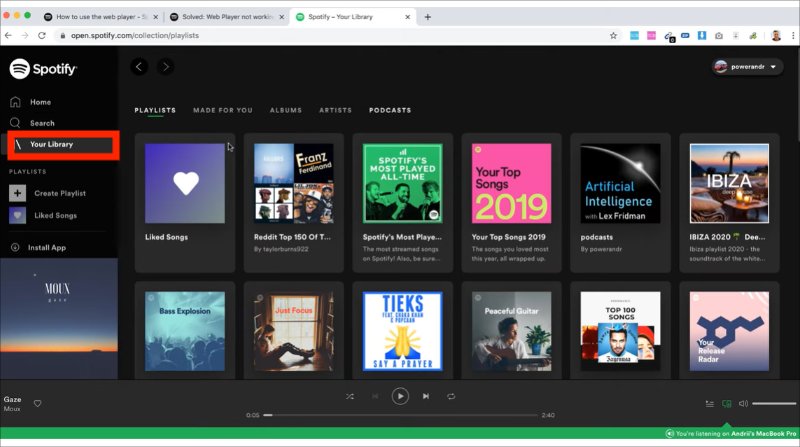Switch to the Artists tab

[x=335, y=110]
